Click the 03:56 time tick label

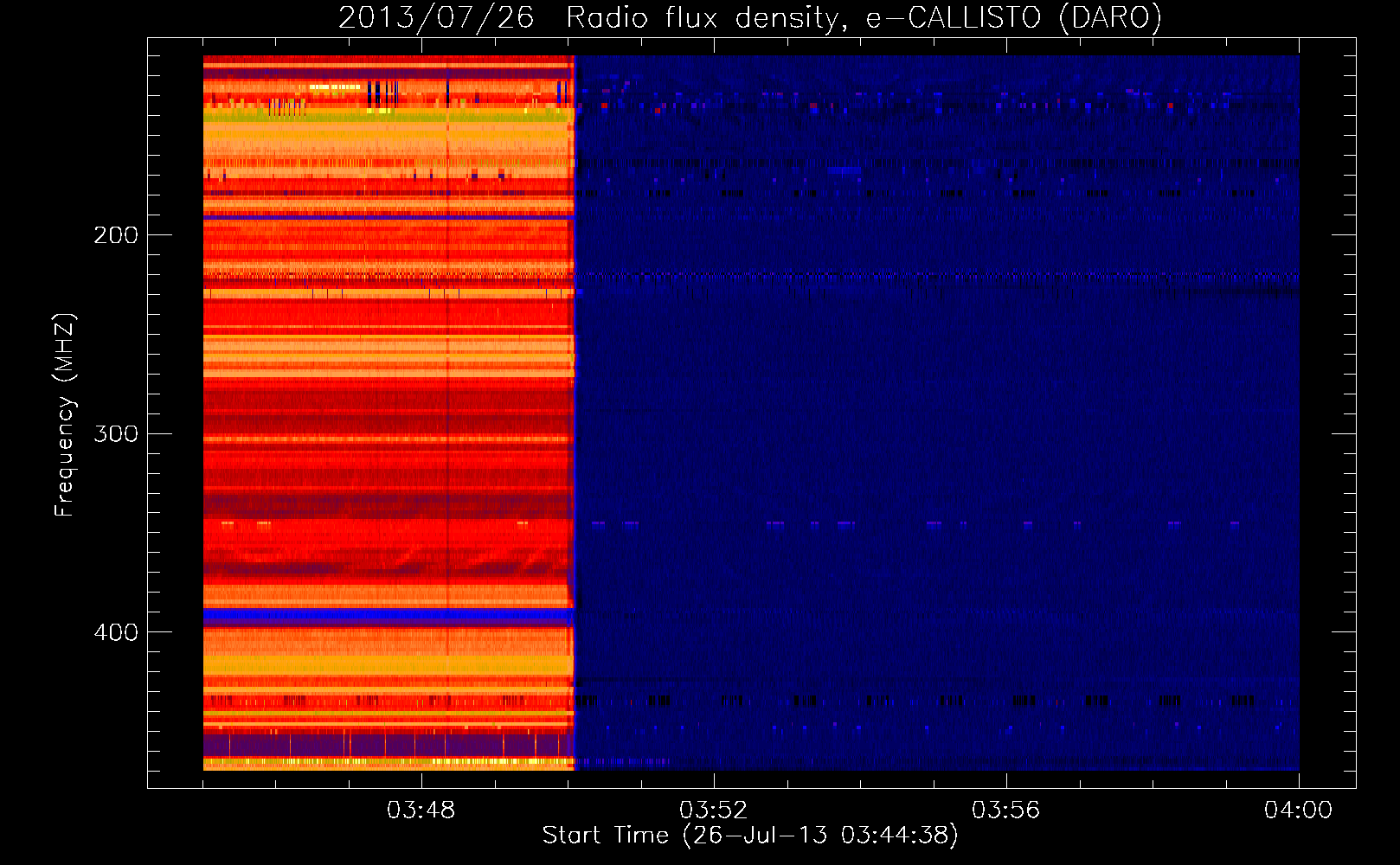coord(1005,811)
